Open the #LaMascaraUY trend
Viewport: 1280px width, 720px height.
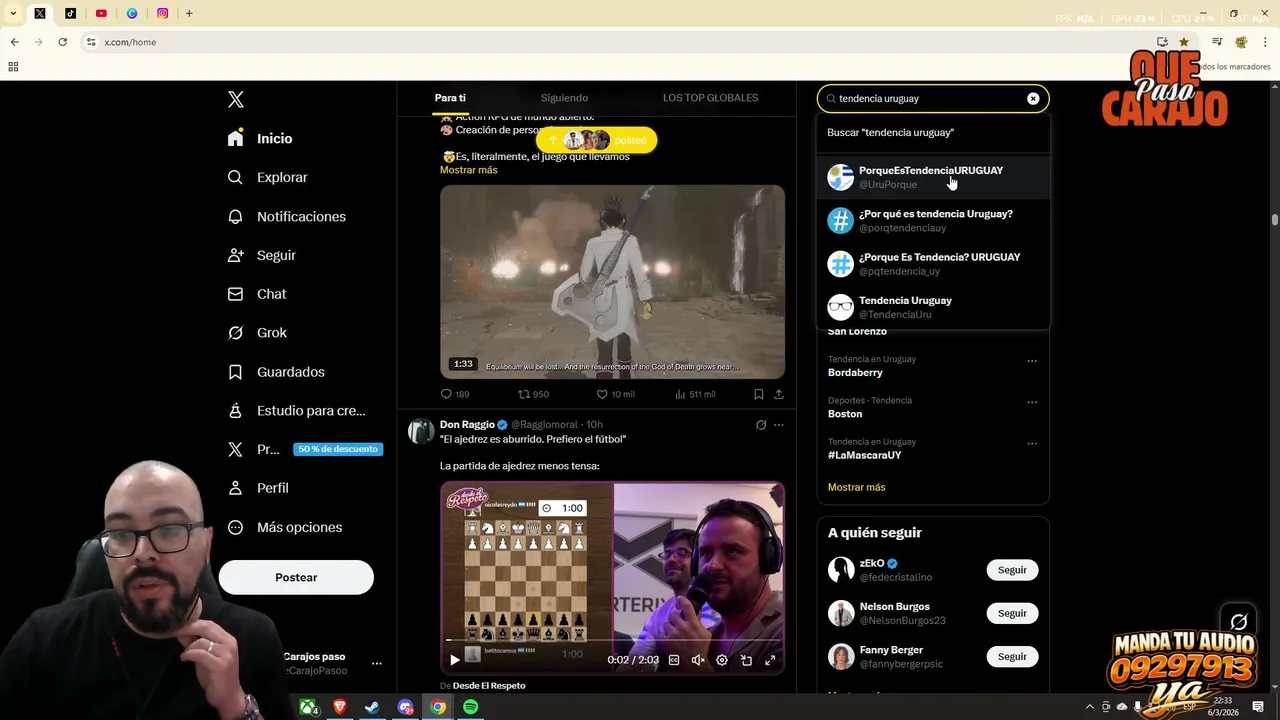point(864,455)
